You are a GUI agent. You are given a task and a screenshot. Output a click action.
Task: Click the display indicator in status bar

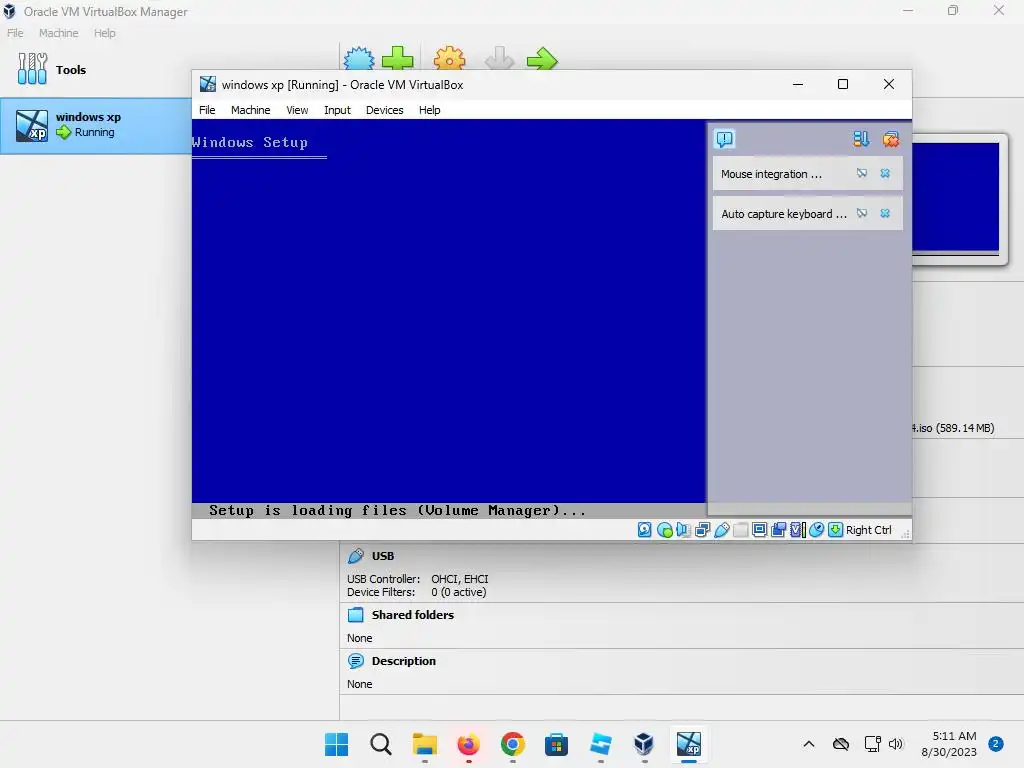pyautogui.click(x=760, y=530)
